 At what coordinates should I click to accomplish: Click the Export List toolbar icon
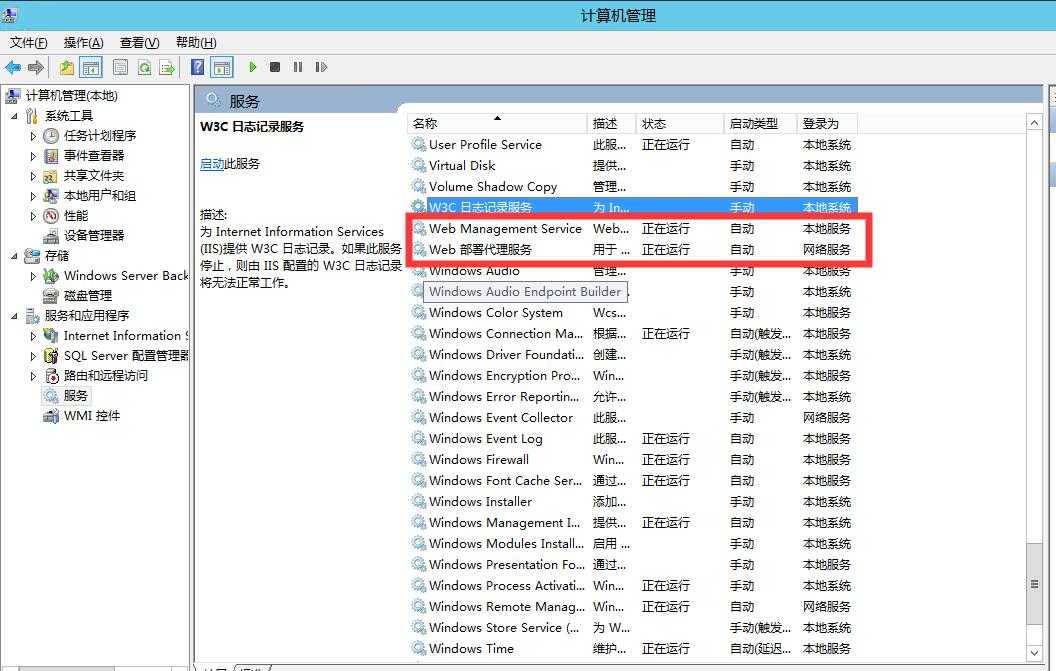167,67
